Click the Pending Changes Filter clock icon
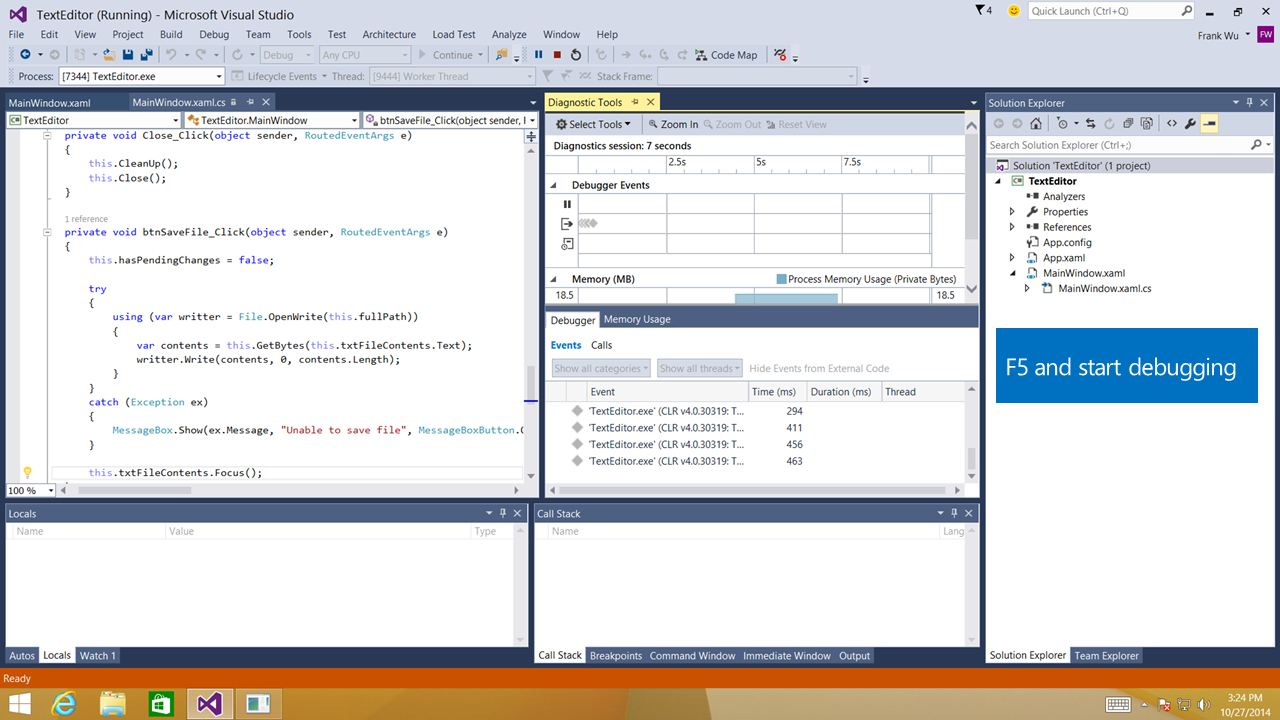 tap(1062, 124)
